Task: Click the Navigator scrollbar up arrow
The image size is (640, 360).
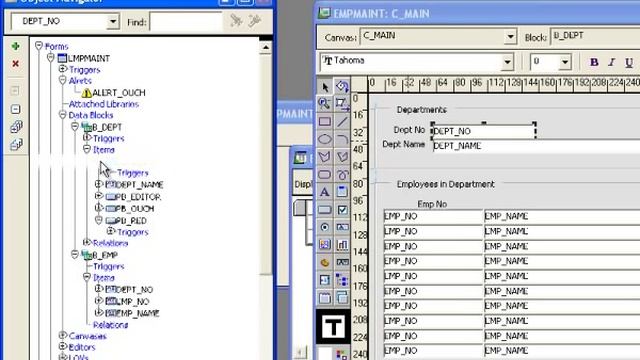Action: [266, 48]
